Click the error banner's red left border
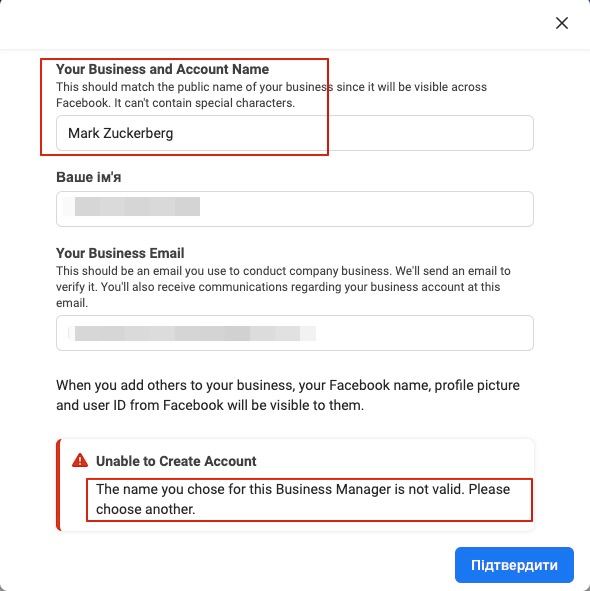This screenshot has height=591, width=590. click(58, 485)
